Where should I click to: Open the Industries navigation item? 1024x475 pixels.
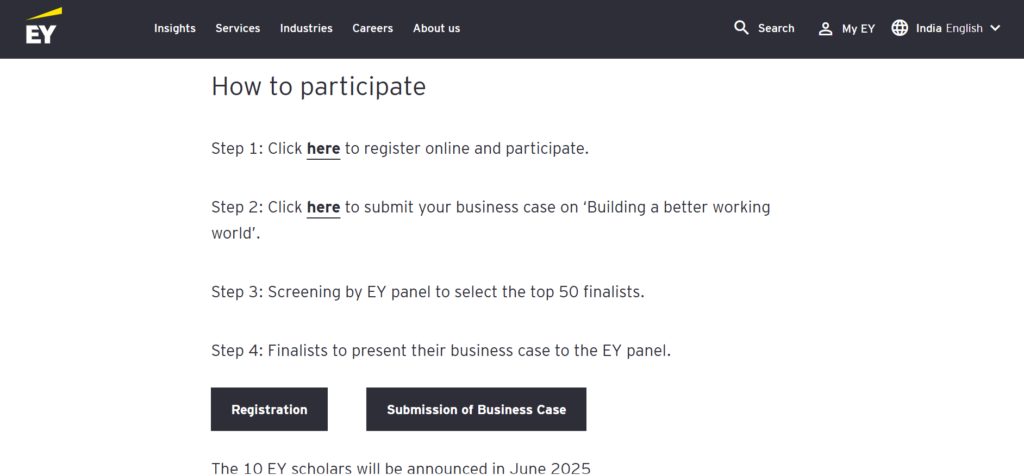coord(306,28)
